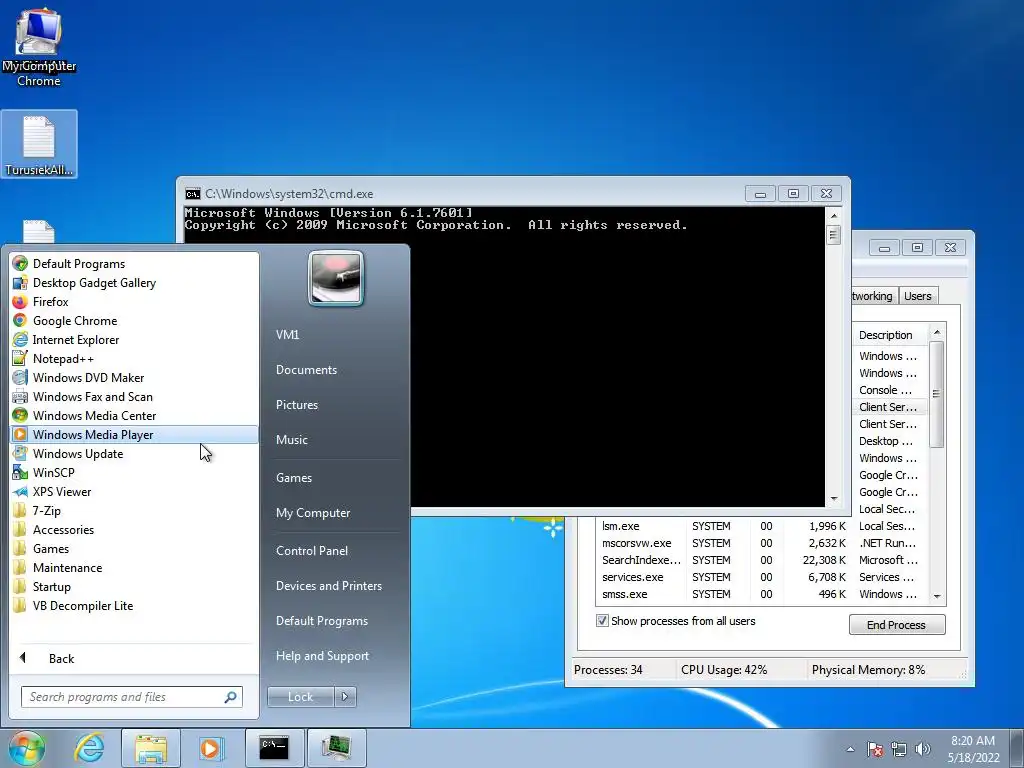Open My Computer from the Start menu
Viewport: 1024px width, 768px height.
point(313,513)
